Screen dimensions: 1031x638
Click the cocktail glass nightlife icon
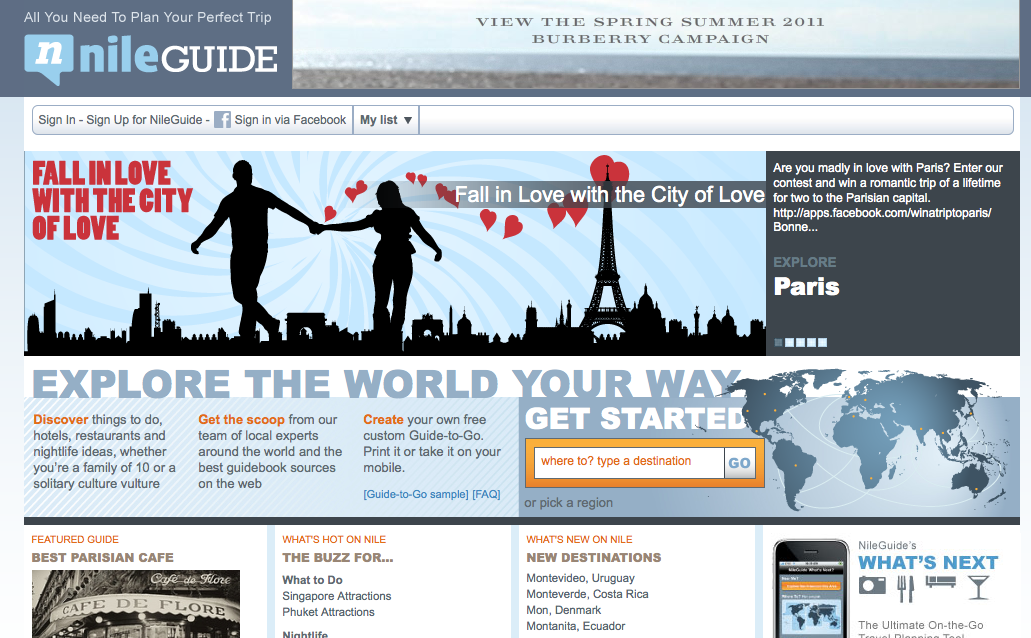coord(978,587)
